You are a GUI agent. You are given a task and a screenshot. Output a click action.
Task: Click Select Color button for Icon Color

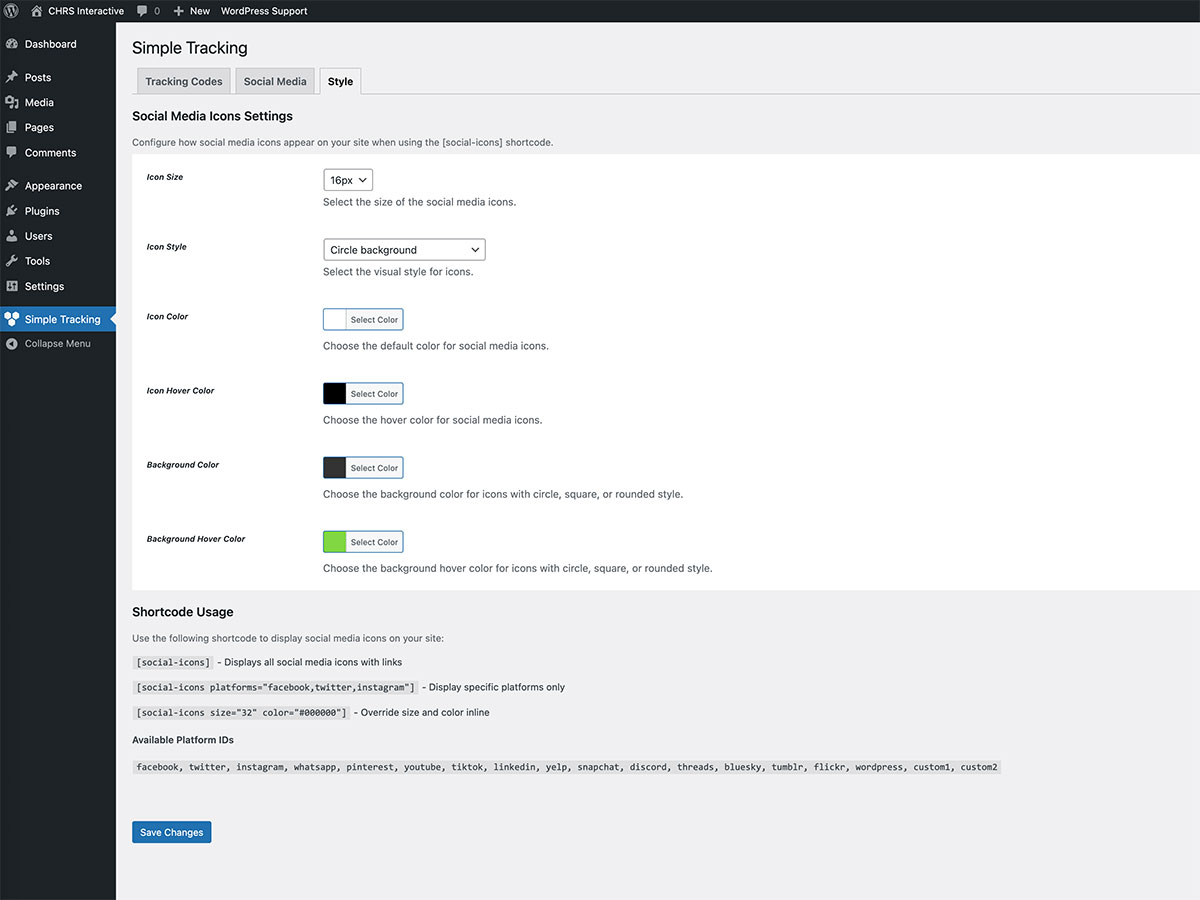(x=374, y=320)
